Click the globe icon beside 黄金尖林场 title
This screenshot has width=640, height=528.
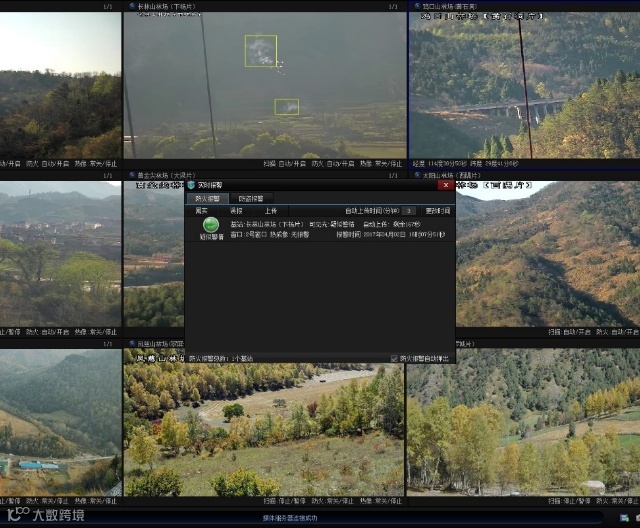click(132, 175)
